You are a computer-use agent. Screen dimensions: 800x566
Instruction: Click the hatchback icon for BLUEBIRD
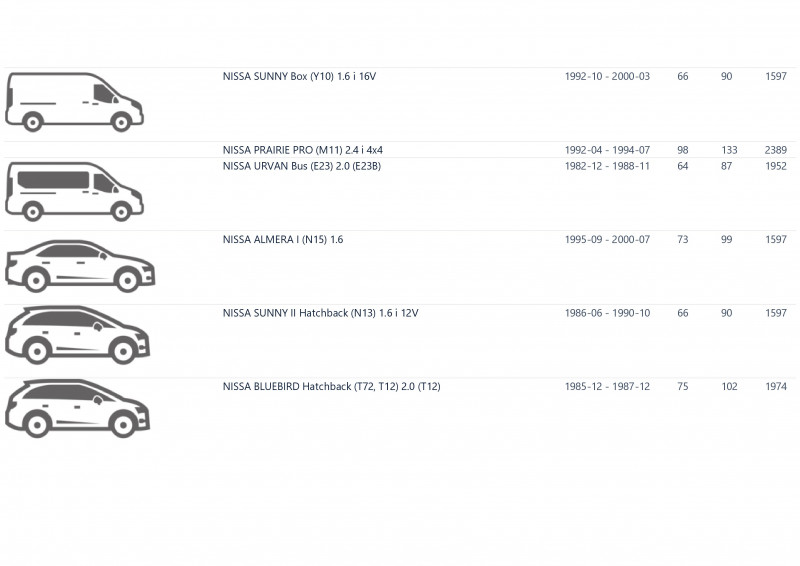(x=78, y=409)
